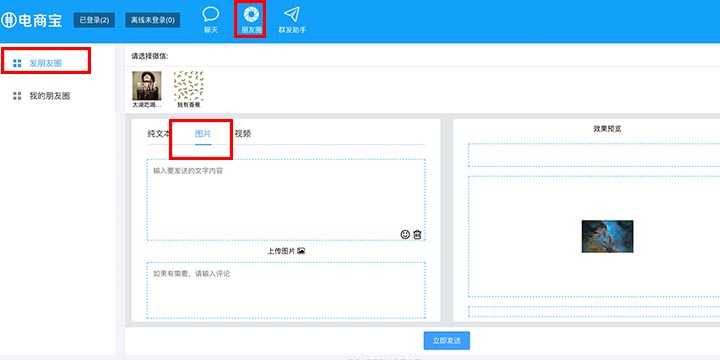Select 我的朋友圈 in the sidebar
The height and width of the screenshot is (360, 720).
(x=50, y=96)
